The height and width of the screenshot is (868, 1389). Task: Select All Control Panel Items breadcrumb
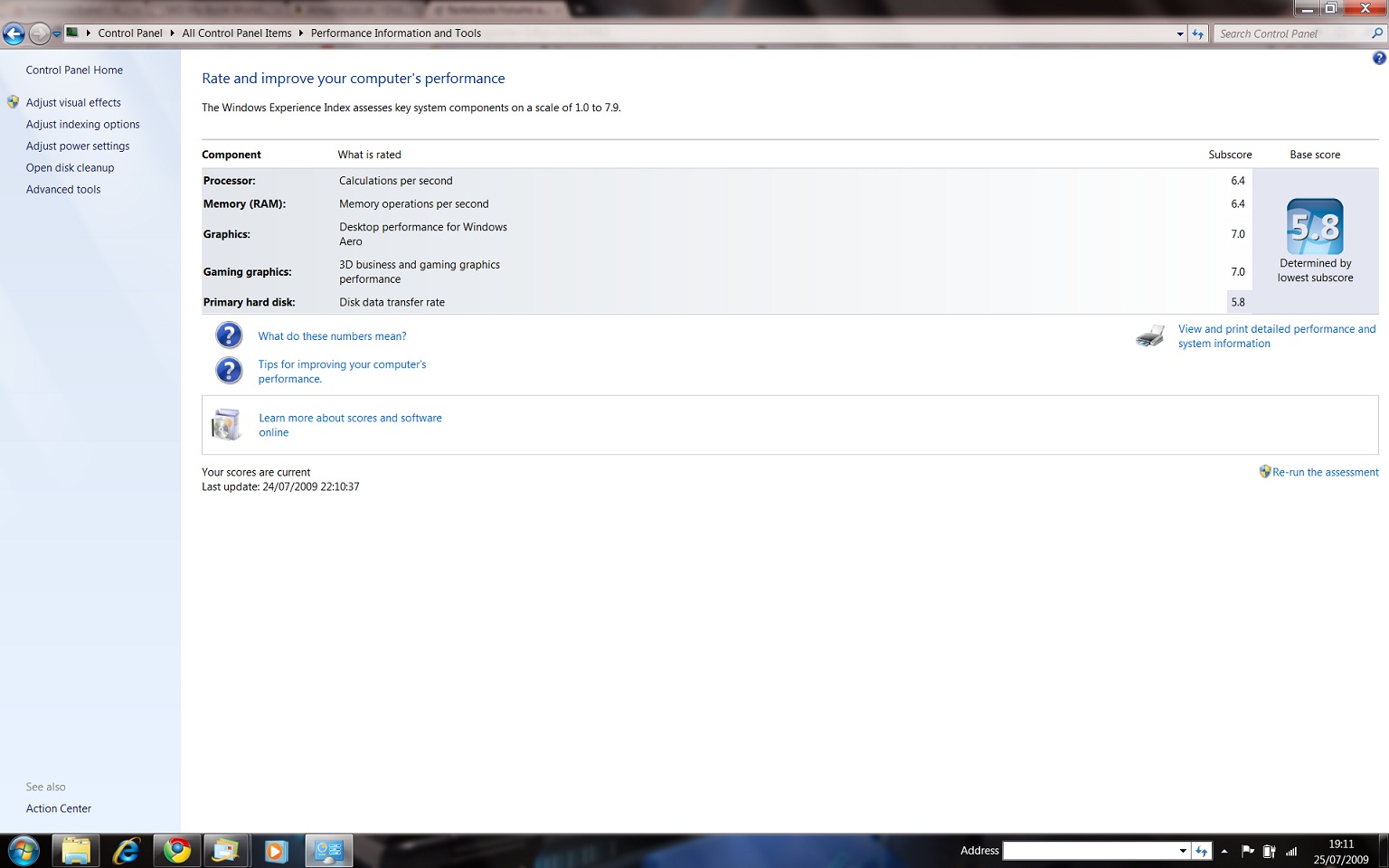(x=237, y=33)
